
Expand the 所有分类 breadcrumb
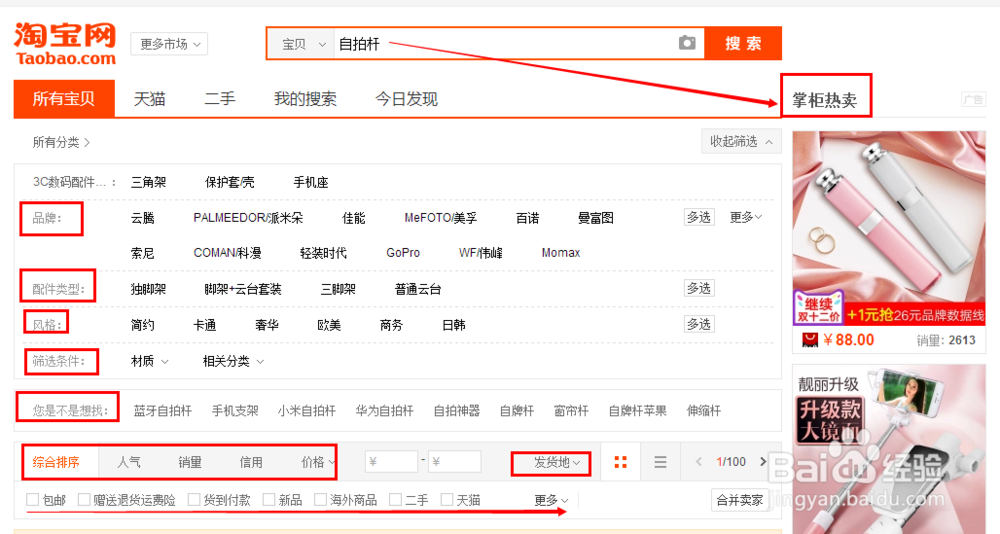click(x=61, y=142)
